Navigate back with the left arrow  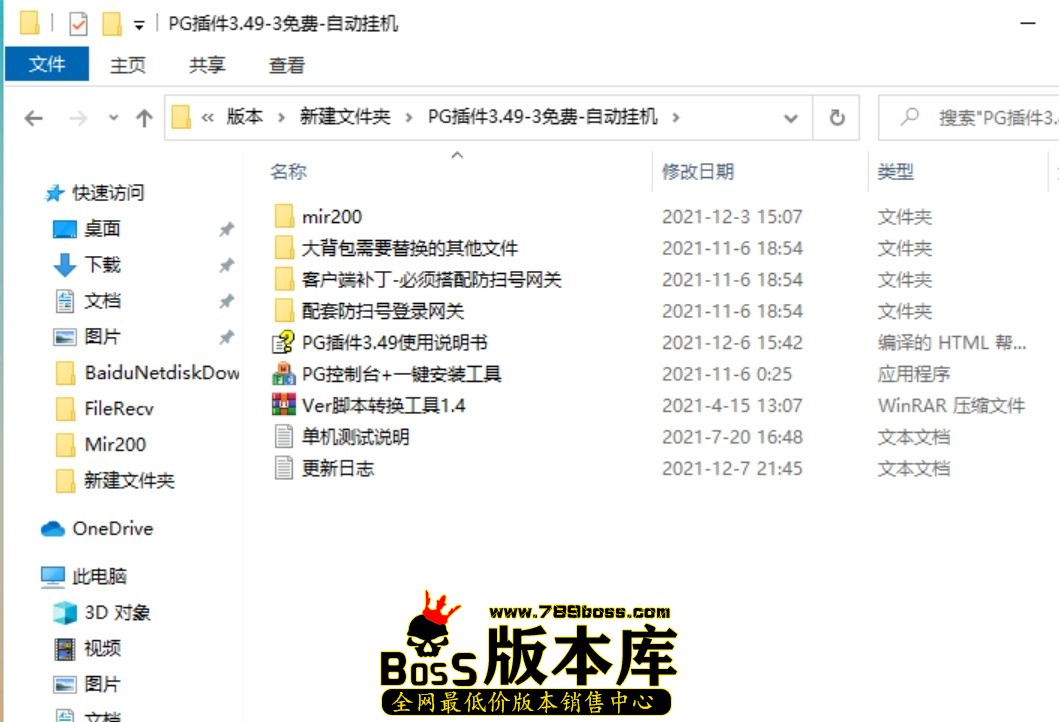(34, 118)
